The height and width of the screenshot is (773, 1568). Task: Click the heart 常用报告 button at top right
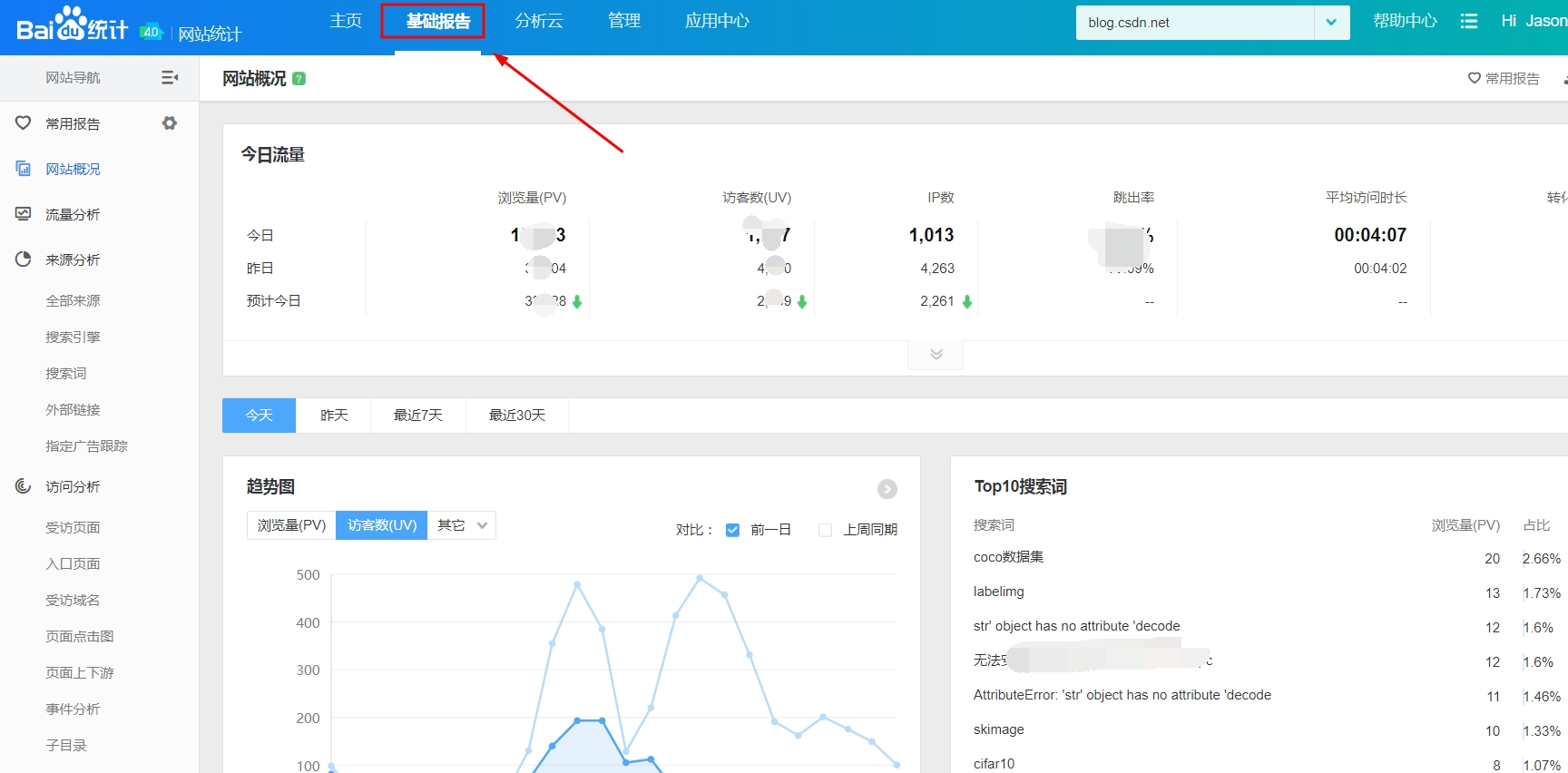click(1504, 79)
